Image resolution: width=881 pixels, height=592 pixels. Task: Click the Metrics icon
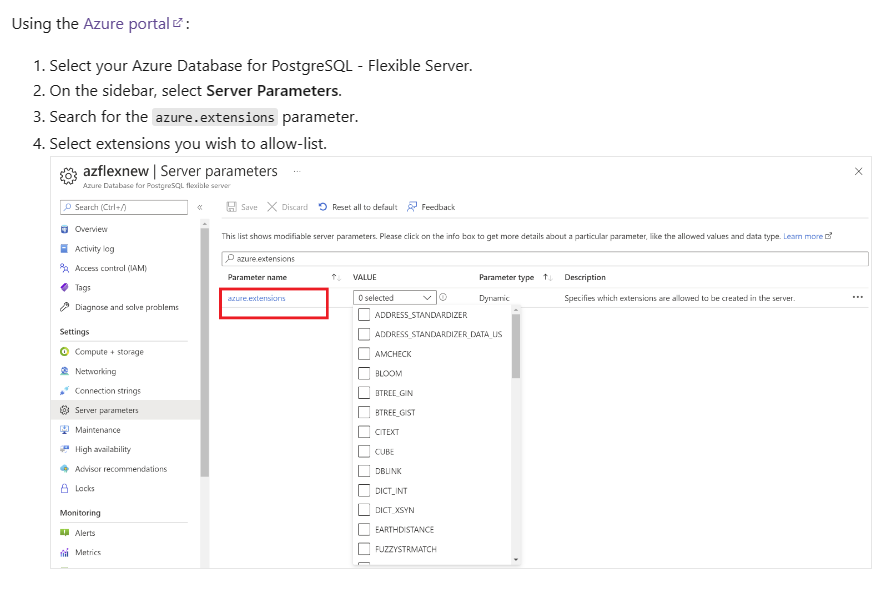63,552
